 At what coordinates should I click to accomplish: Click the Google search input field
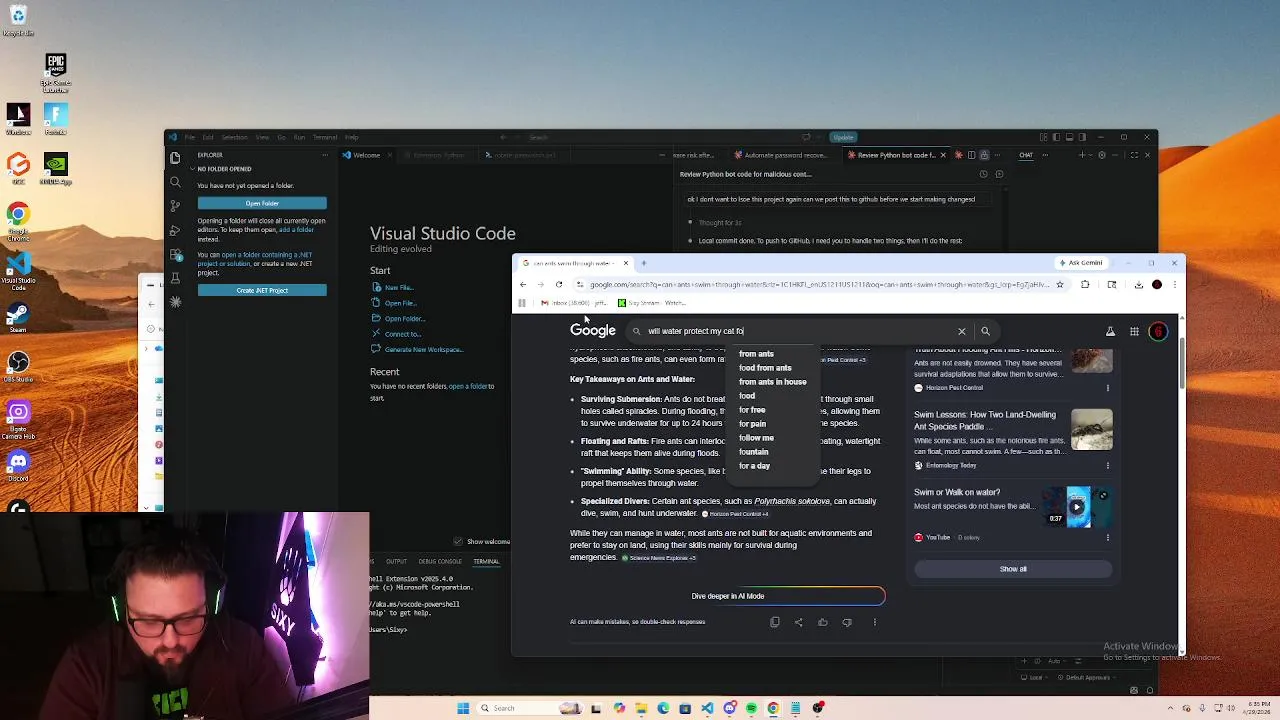(x=795, y=331)
